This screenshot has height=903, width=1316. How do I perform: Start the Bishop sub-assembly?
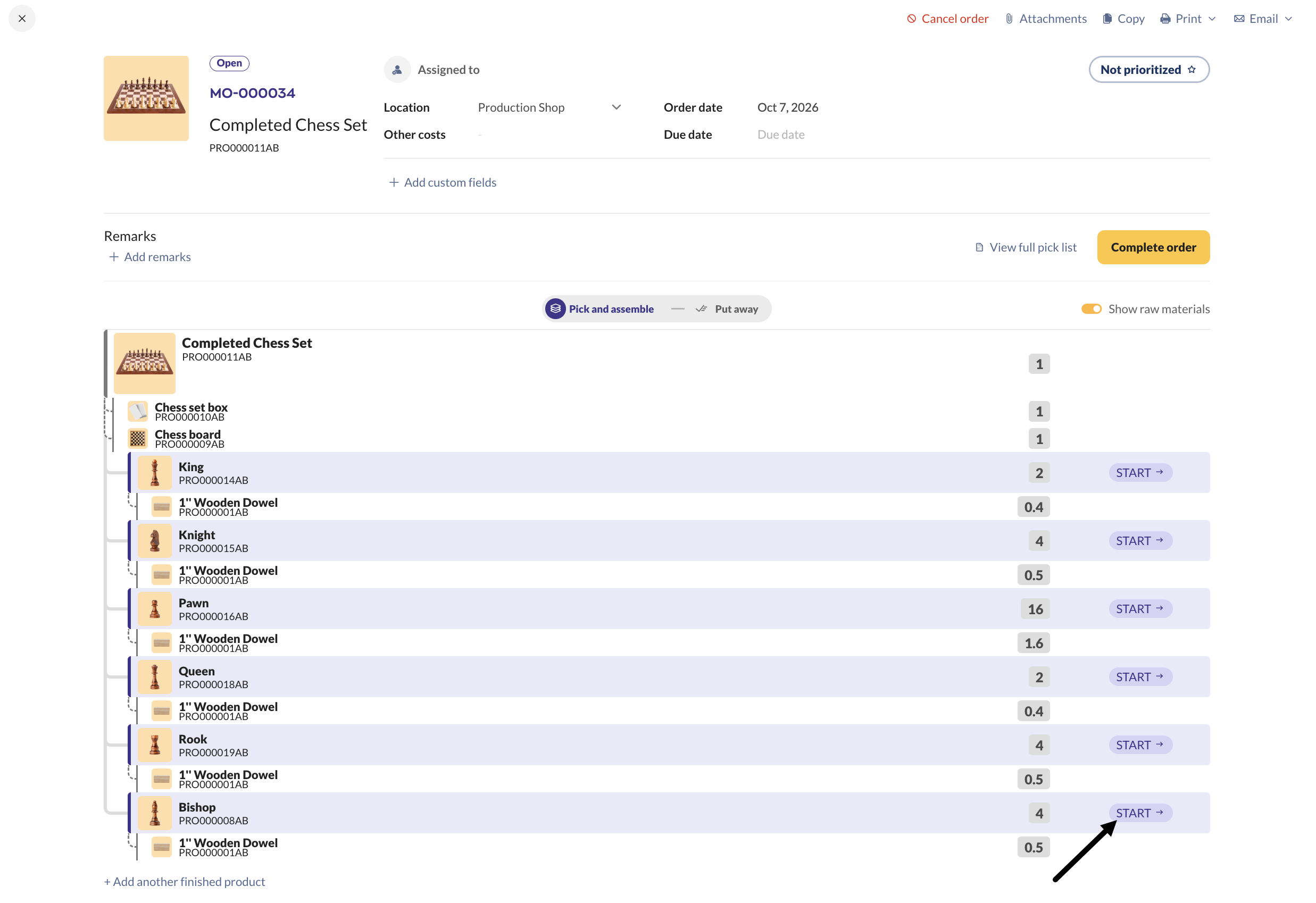point(1140,813)
